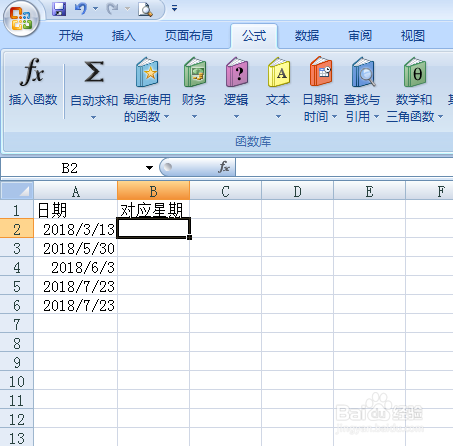Click cell A6 with 2018/7/23
Viewport: 453px width, 446px height.
[76, 305]
